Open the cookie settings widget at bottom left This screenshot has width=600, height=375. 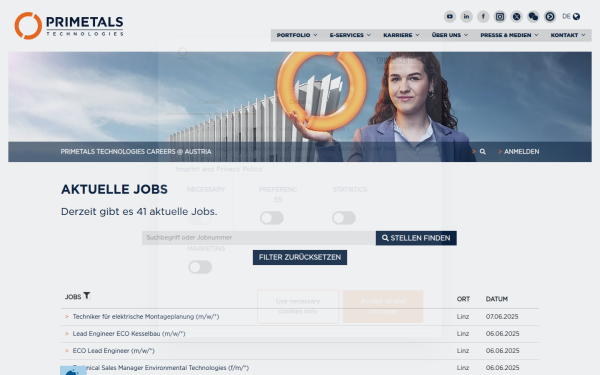pos(73,371)
